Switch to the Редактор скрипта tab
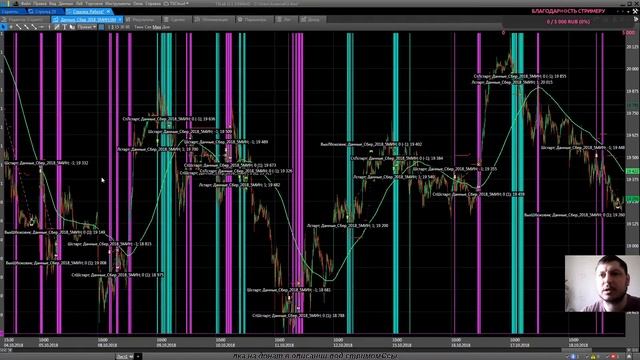Screen dimensions: 640x360 pos(25,19)
